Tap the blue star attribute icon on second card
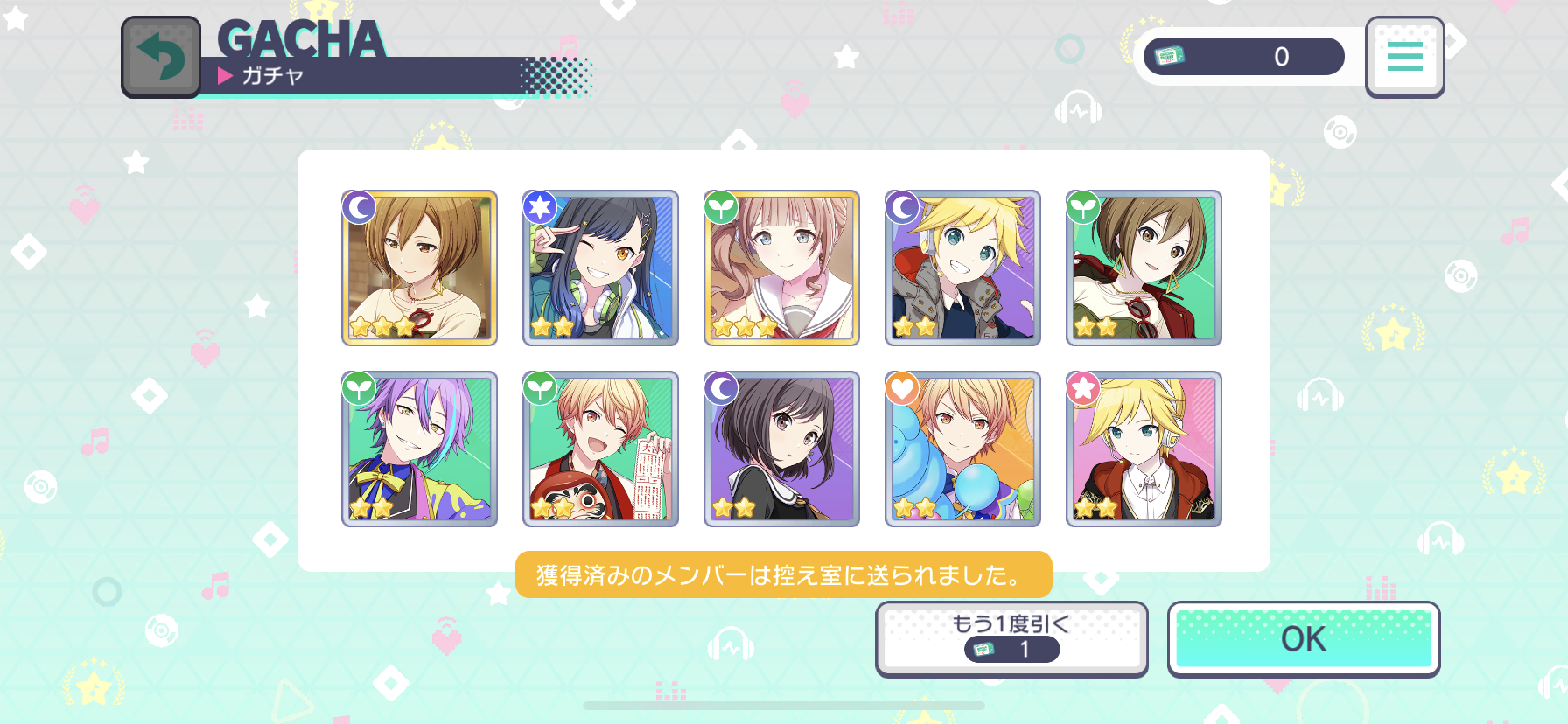The height and width of the screenshot is (724, 1568). tap(540, 208)
